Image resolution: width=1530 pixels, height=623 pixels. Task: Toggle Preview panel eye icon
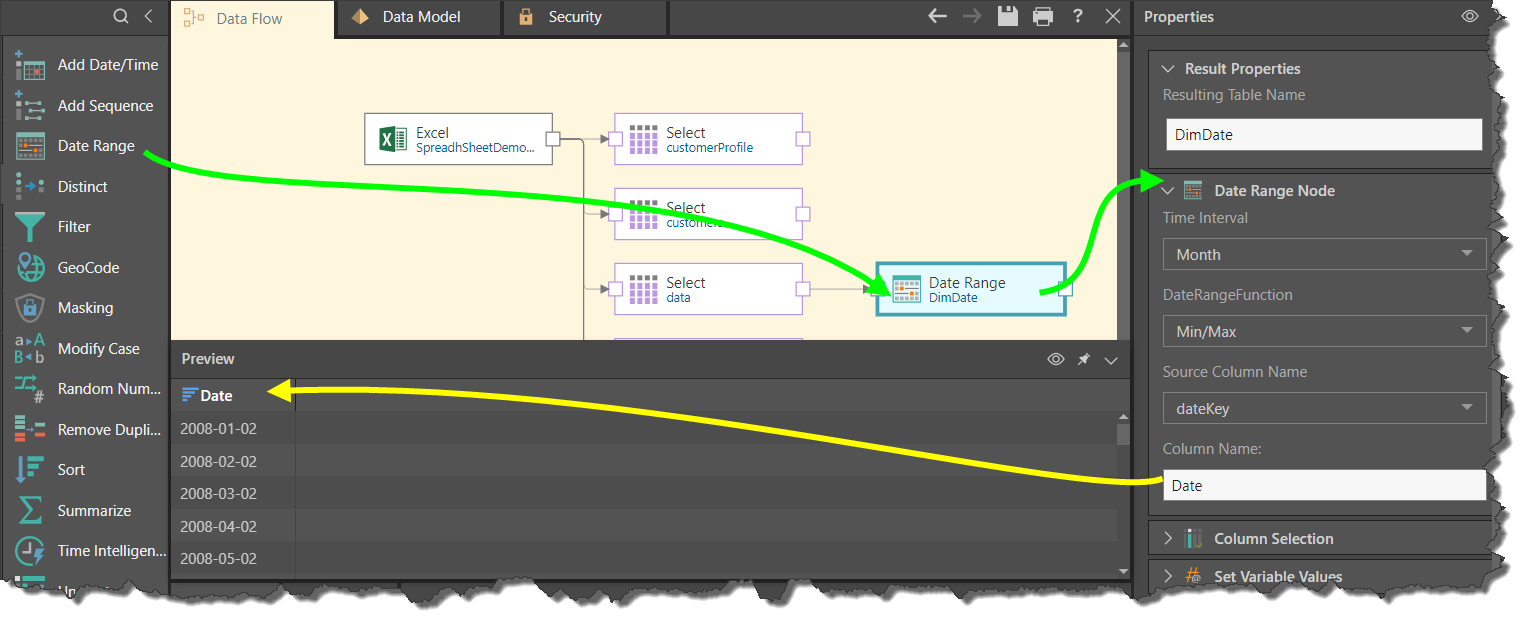click(x=1055, y=359)
